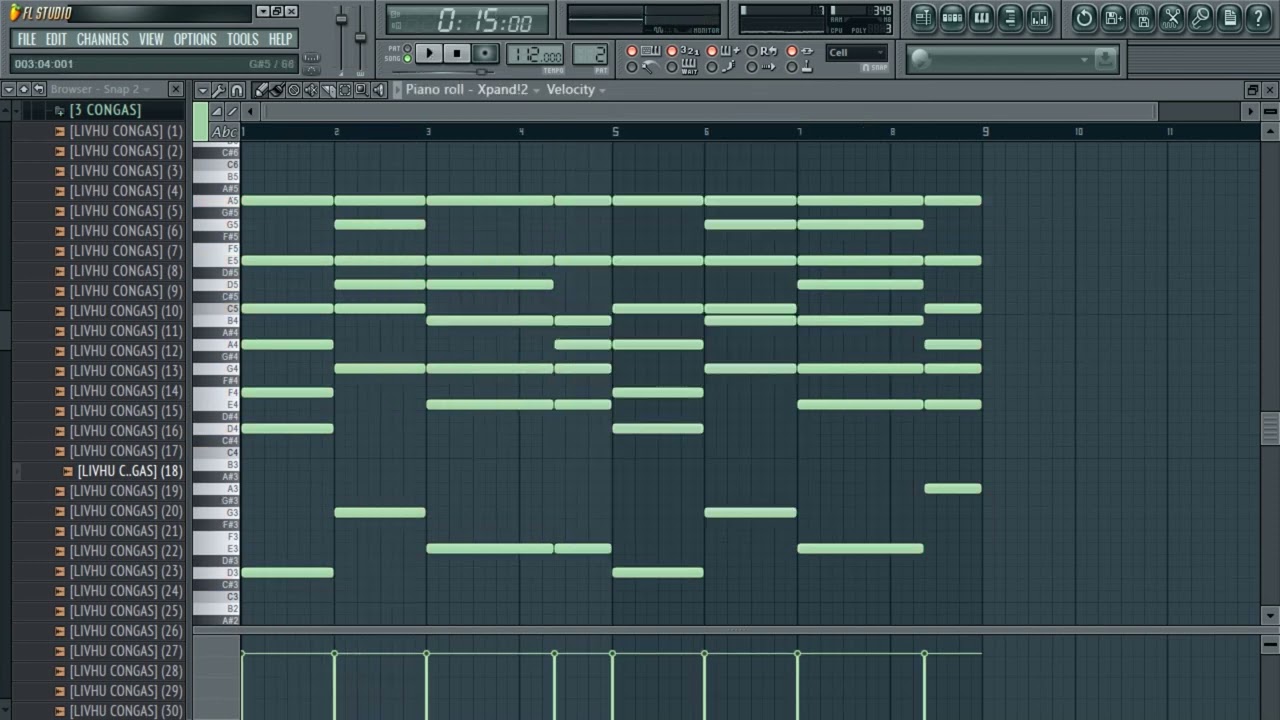This screenshot has width=1280, height=720.
Task: Toggle step editing mode LED
Action: (712, 67)
